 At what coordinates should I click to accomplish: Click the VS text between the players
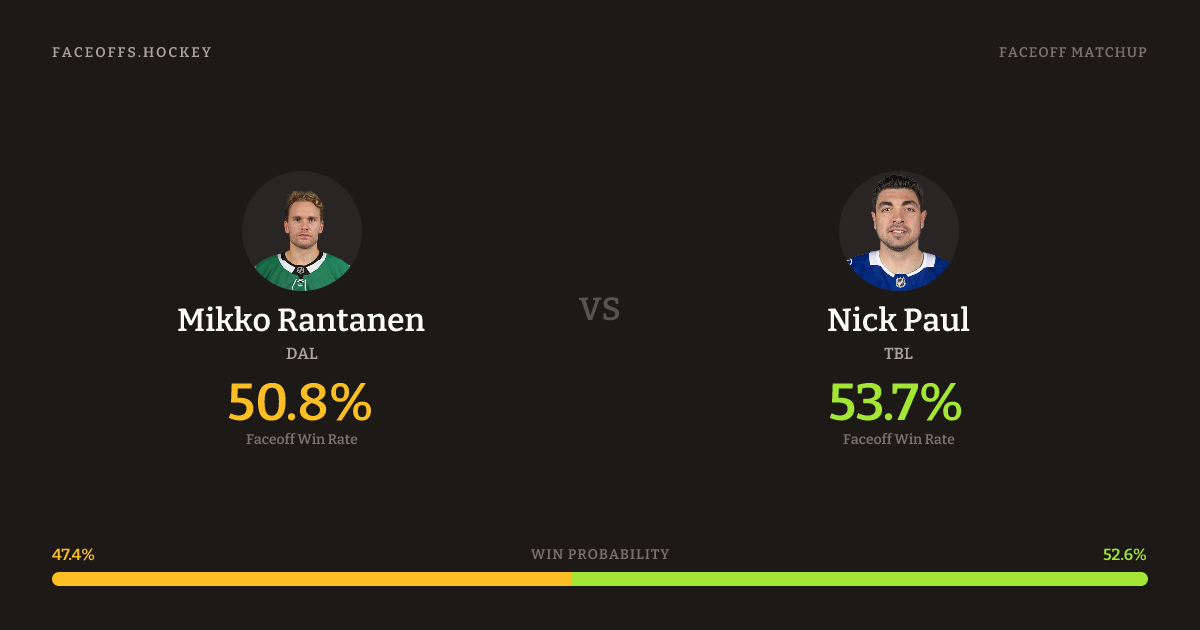coord(600,309)
